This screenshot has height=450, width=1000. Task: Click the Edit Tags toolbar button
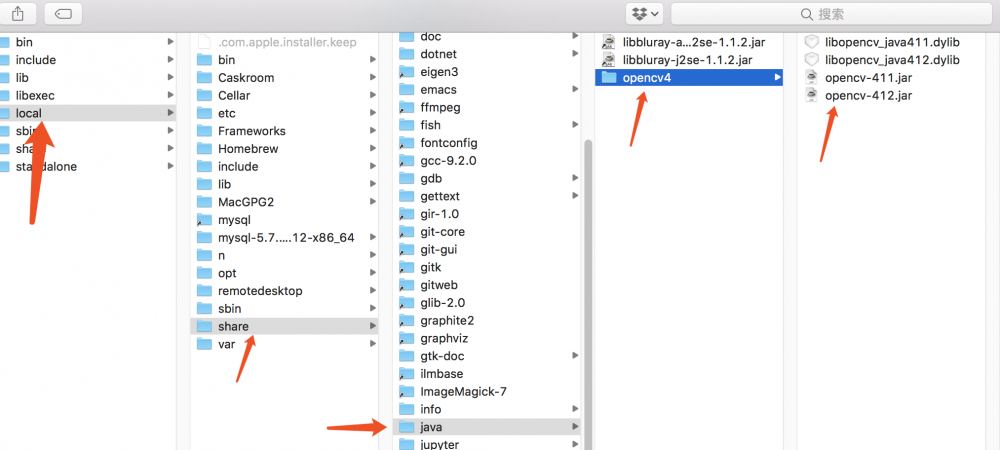63,13
